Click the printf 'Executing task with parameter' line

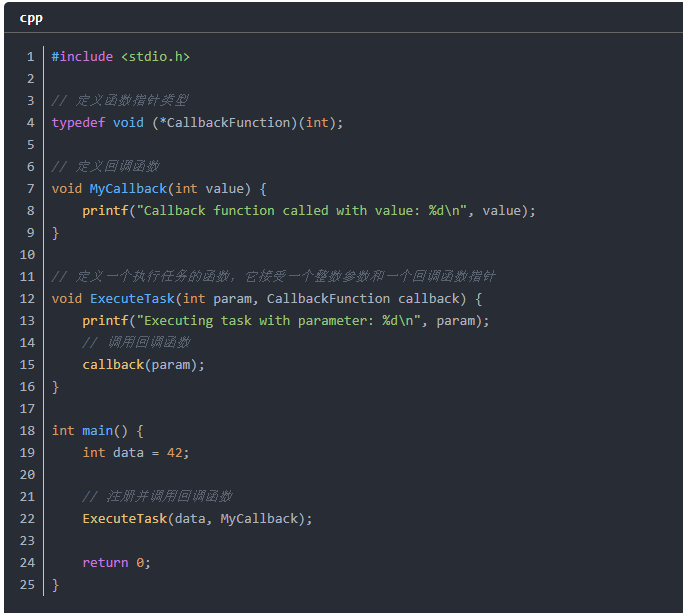tap(286, 321)
